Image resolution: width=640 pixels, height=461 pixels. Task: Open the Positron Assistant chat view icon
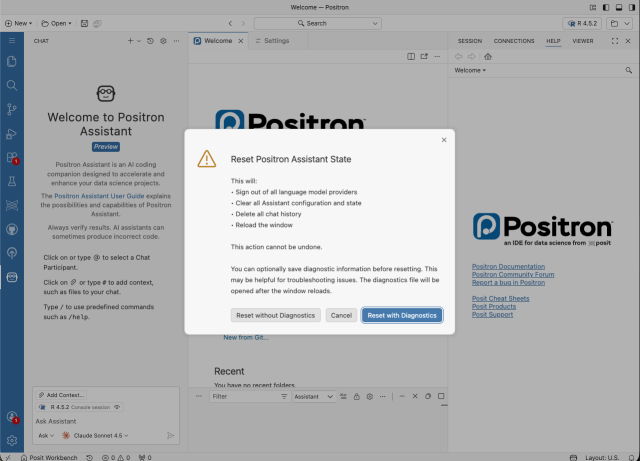click(12, 277)
